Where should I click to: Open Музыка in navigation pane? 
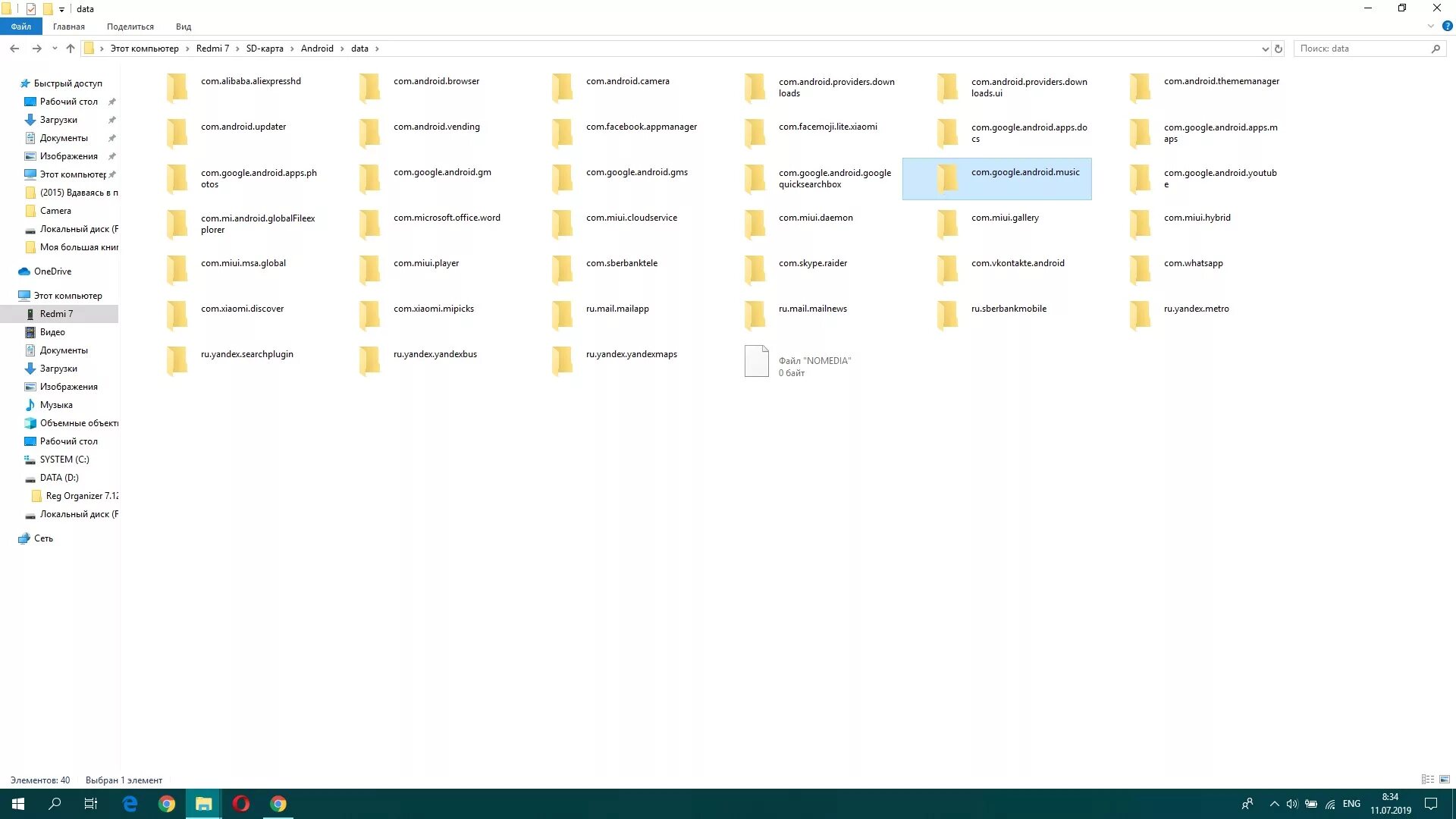[56, 405]
